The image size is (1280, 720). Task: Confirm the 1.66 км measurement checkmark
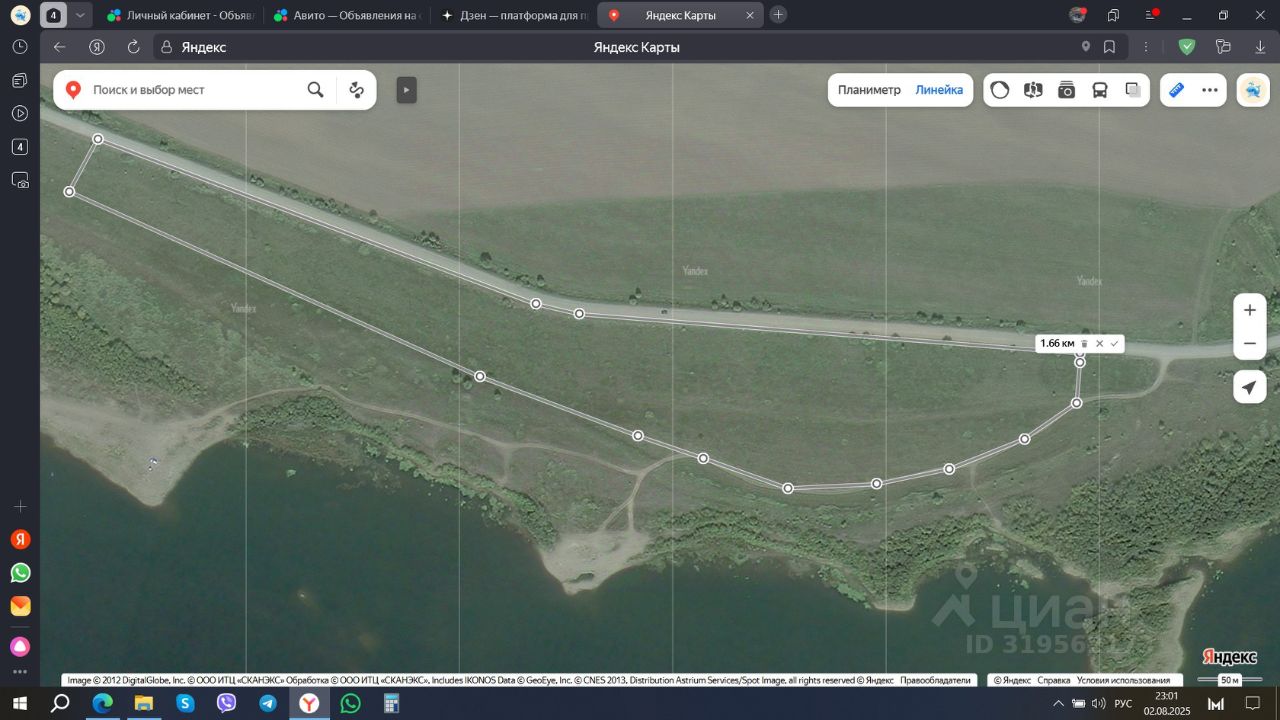pyautogui.click(x=1114, y=343)
